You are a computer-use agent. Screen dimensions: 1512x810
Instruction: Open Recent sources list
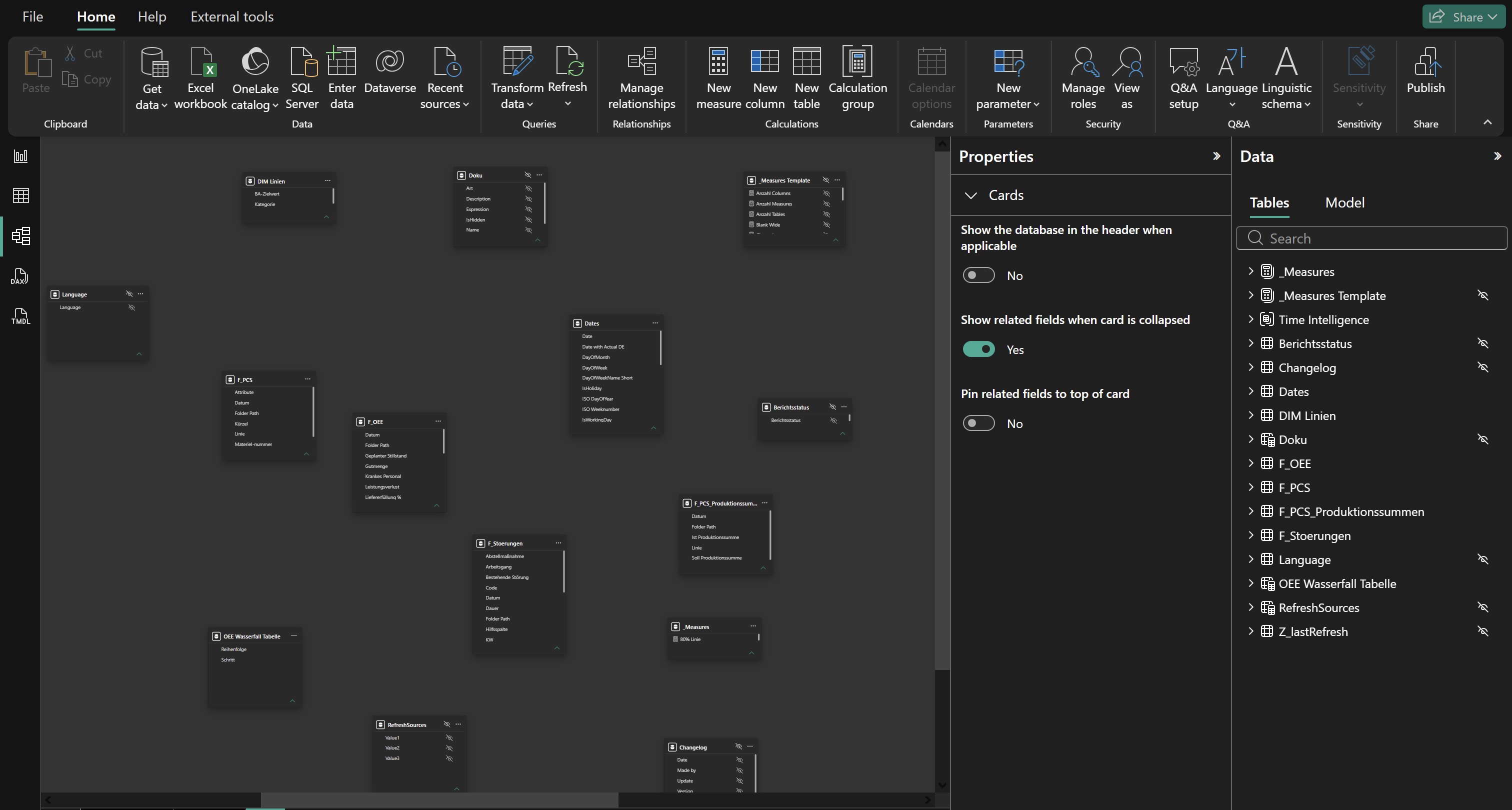(x=445, y=78)
